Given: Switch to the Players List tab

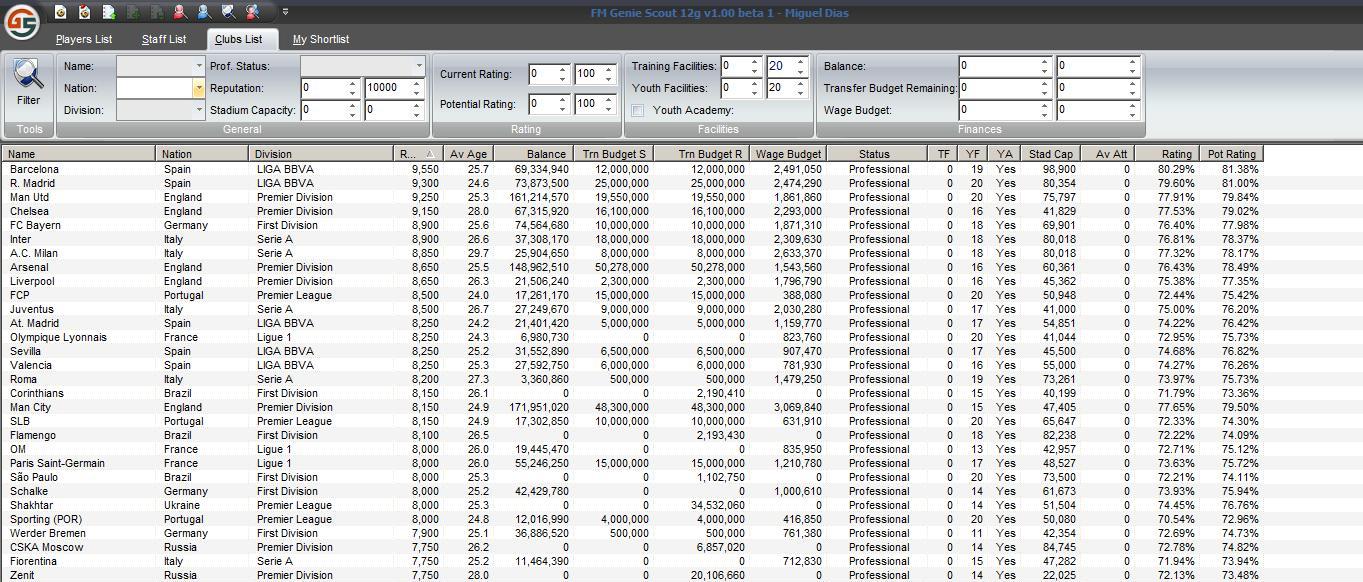Looking at the screenshot, I should coord(84,40).
